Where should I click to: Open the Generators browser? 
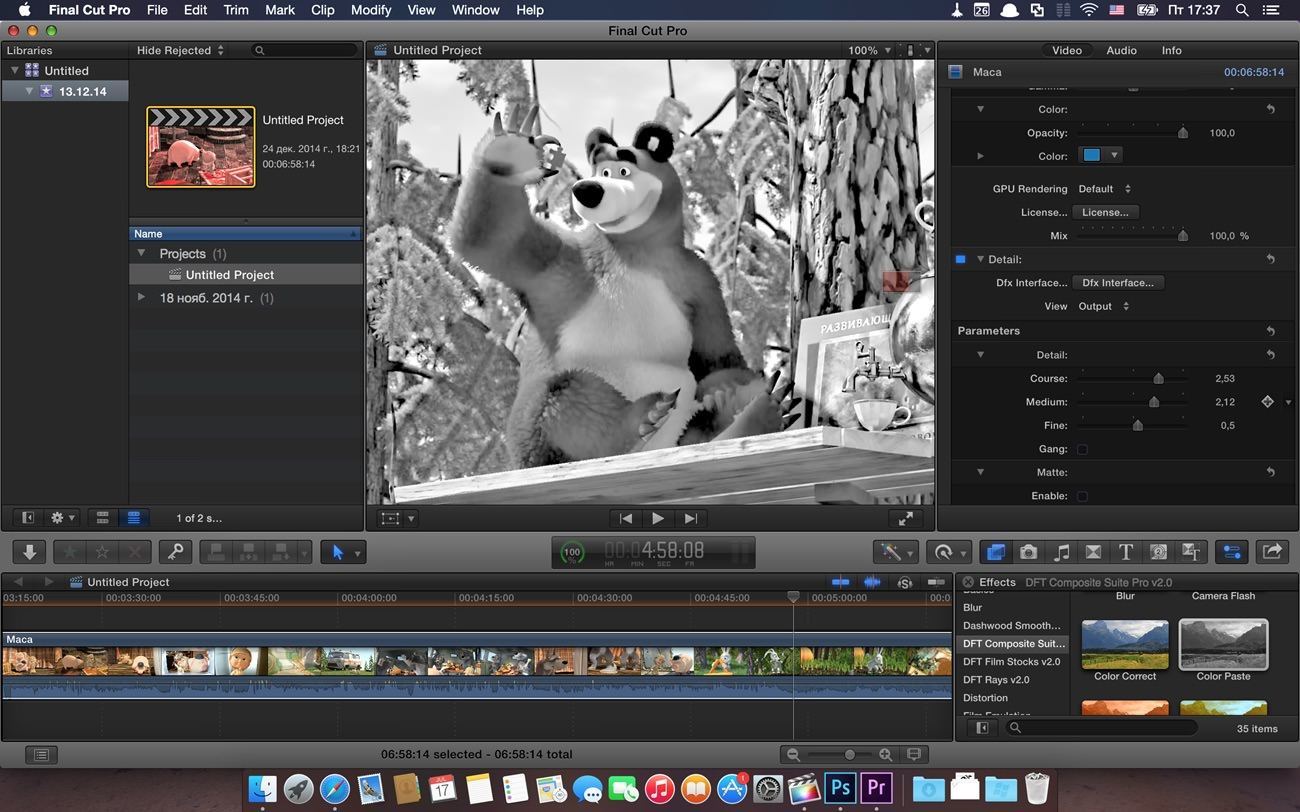pyautogui.click(x=1158, y=551)
